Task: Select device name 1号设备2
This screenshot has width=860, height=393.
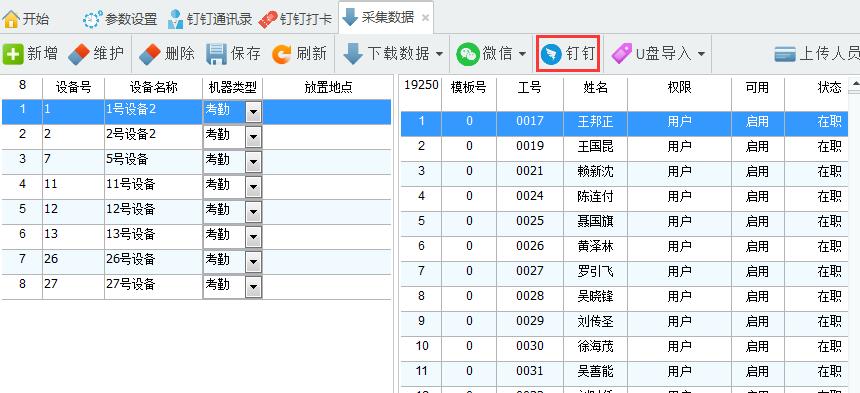Action: [x=131, y=109]
